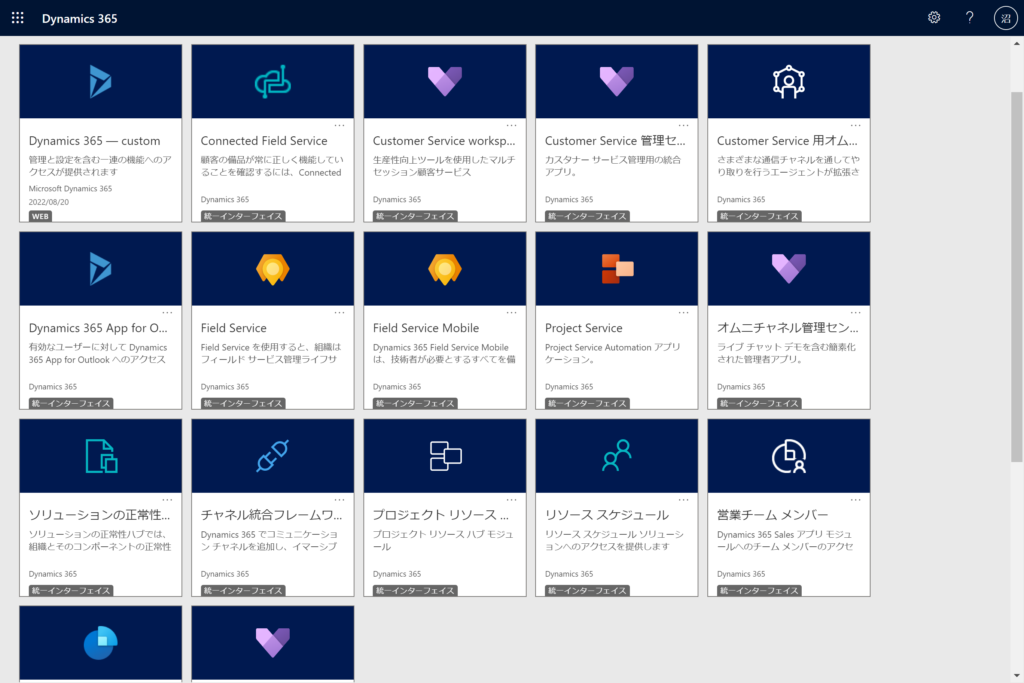This screenshot has width=1024, height=683.
Task: Open the Settings gear
Action: pos(934,18)
